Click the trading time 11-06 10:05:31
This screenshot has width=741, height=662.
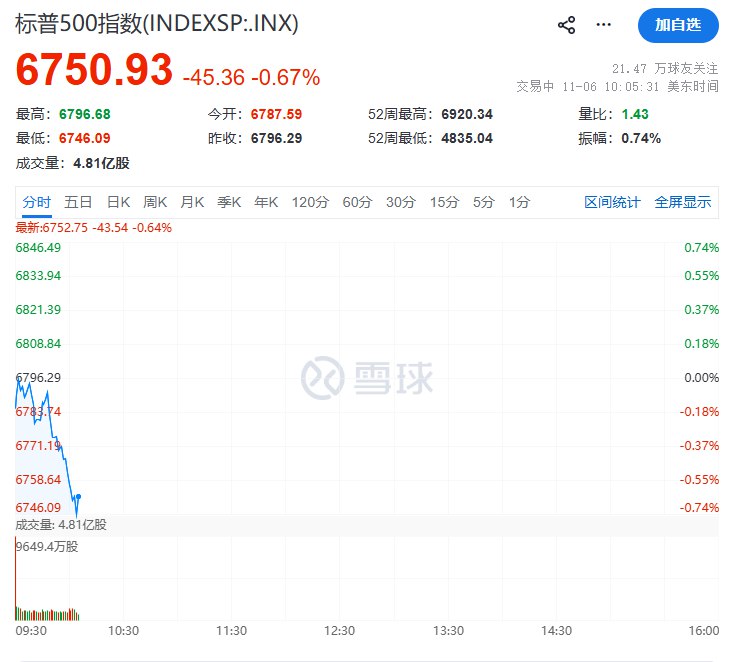611,87
